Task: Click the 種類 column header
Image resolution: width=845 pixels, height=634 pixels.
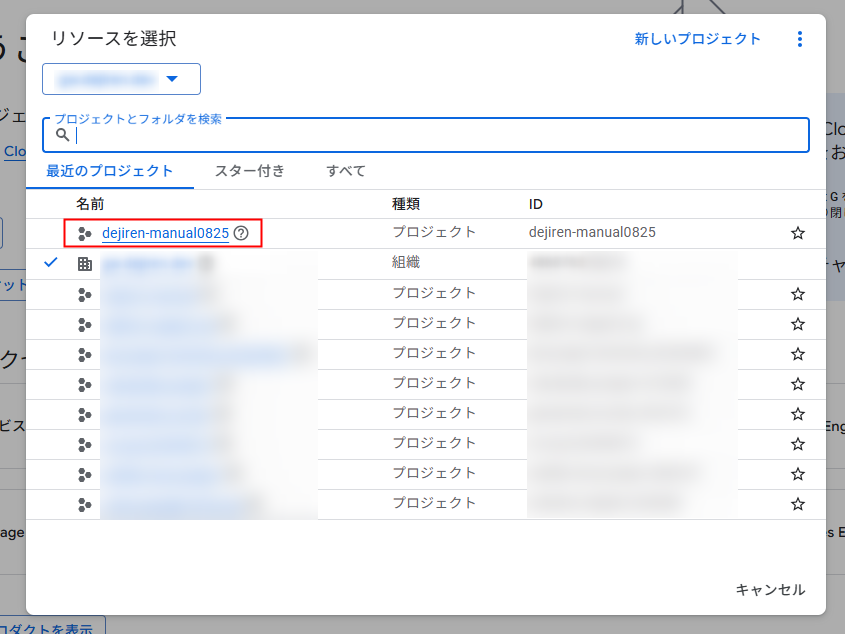Action: coord(406,204)
